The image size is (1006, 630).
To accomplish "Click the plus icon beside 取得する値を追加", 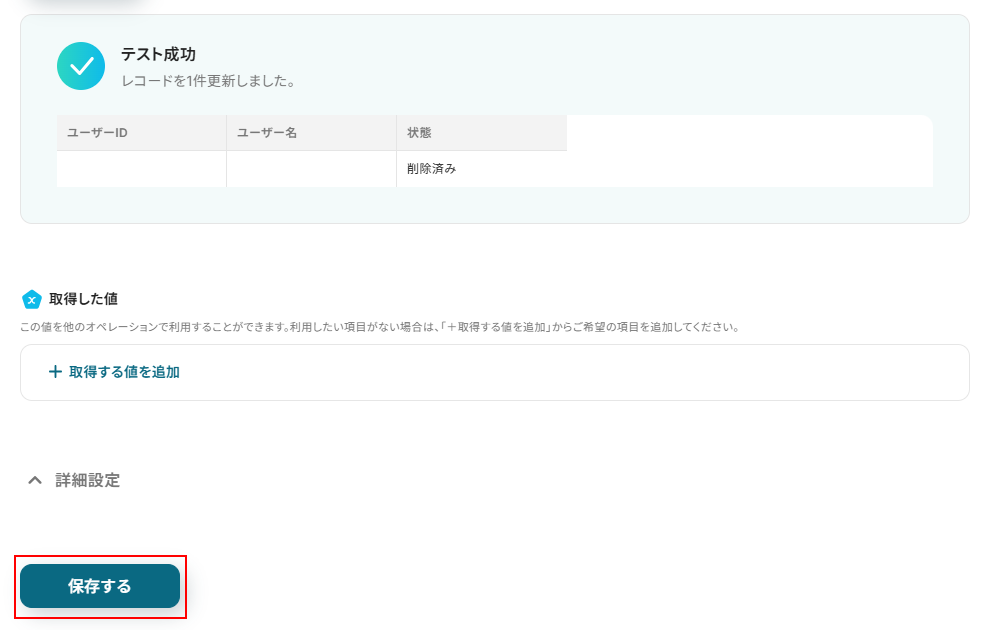I will [55, 372].
